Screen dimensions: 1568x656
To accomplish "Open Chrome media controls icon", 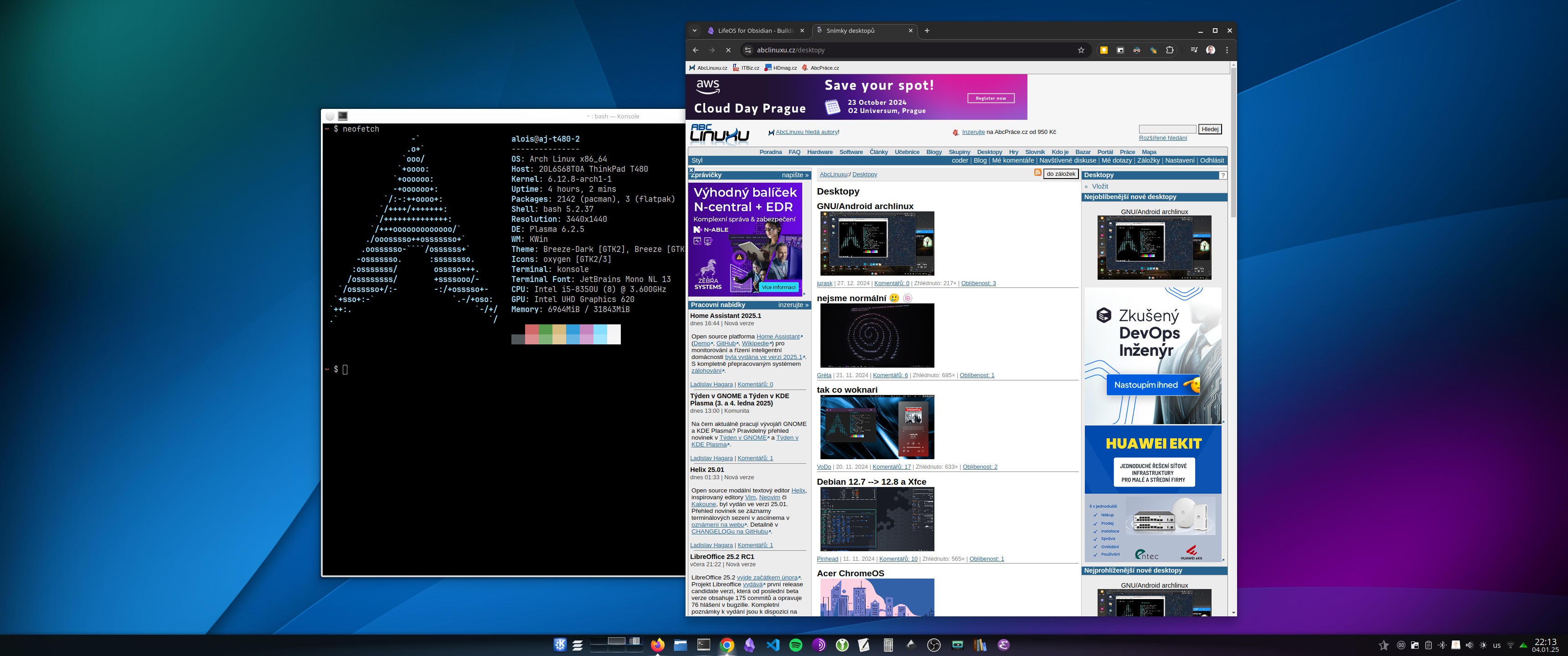I will pos(1194,50).
